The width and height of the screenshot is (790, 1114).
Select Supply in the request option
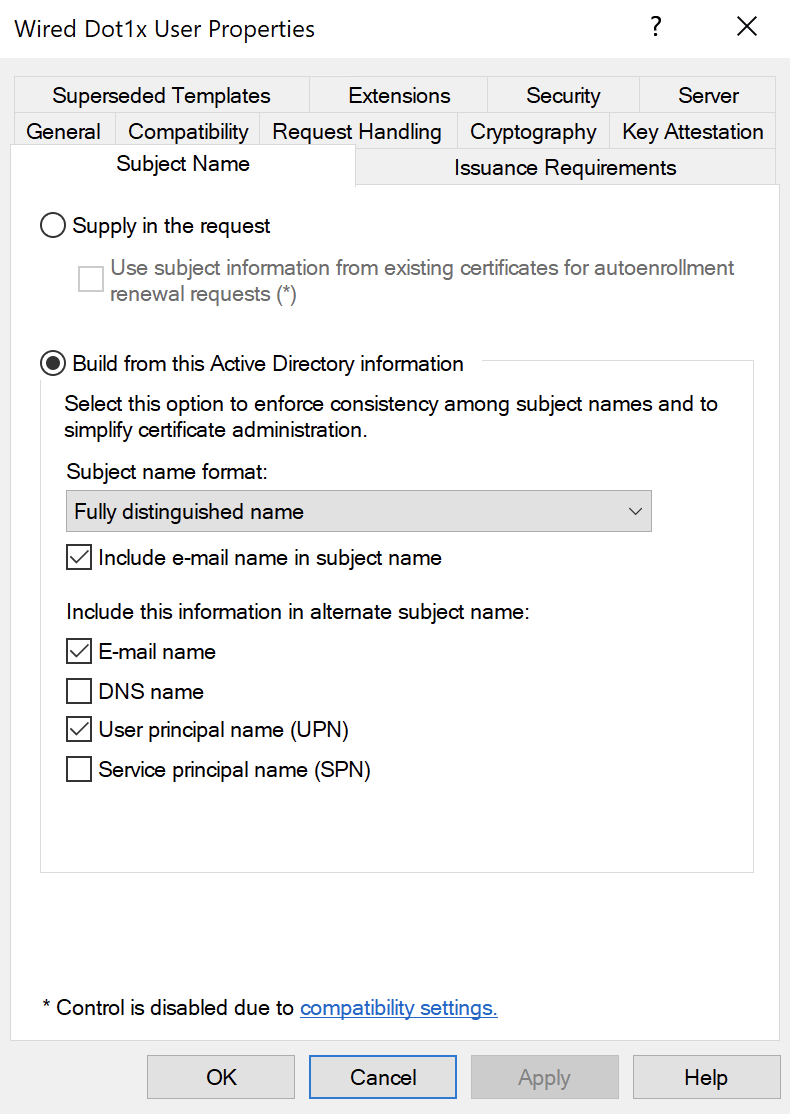(x=53, y=226)
